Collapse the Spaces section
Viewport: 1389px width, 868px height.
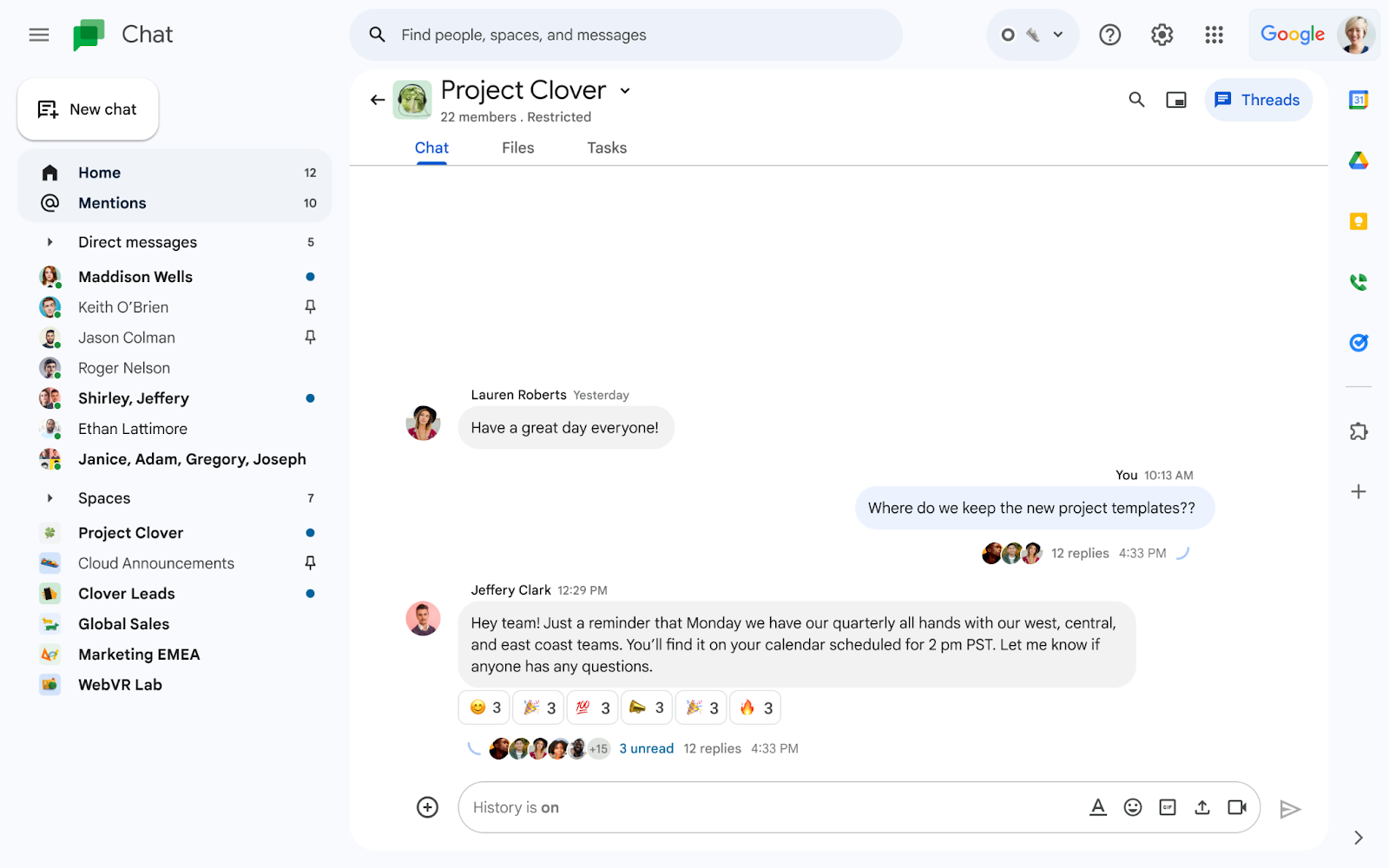point(50,498)
